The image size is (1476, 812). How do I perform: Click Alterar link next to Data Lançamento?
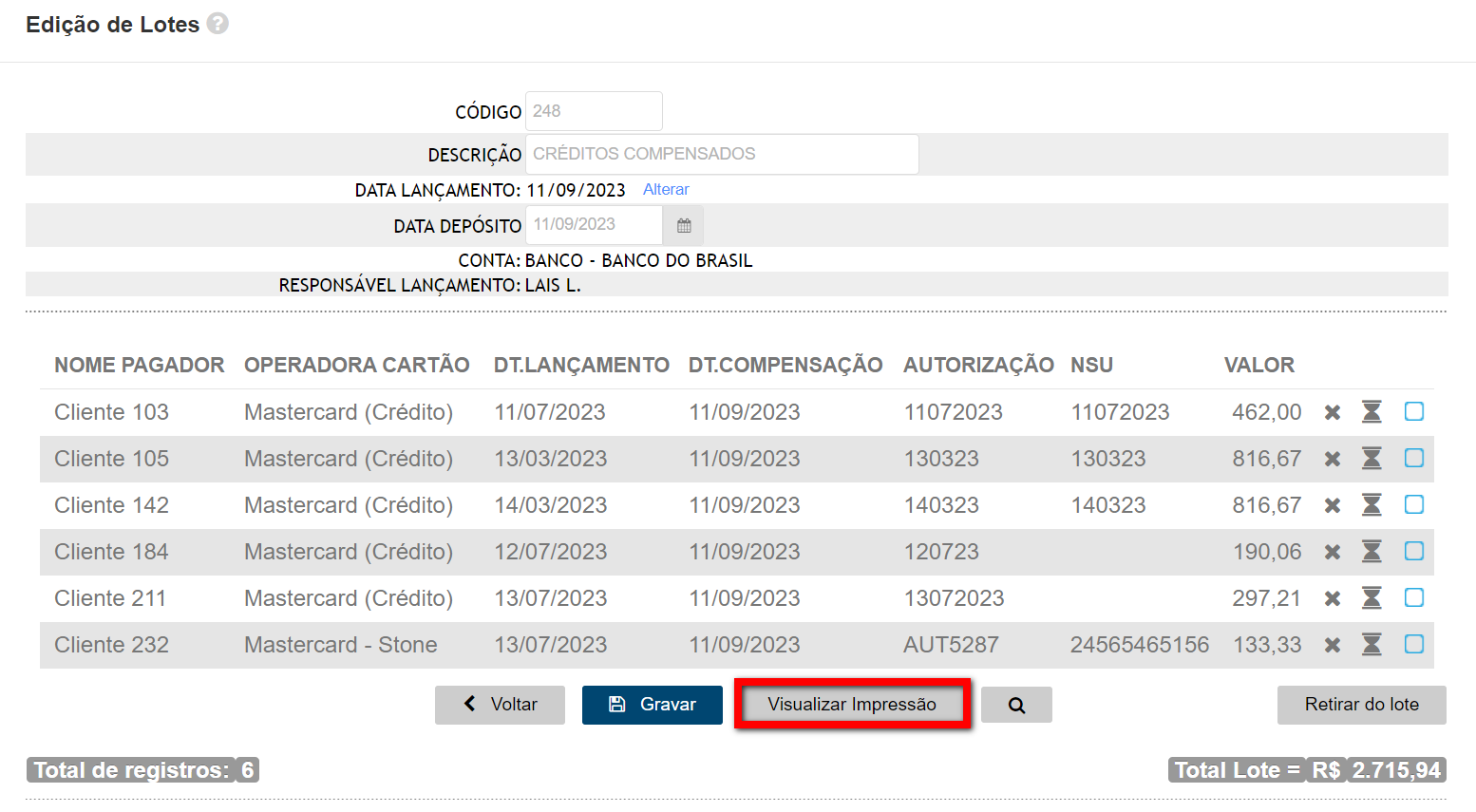click(x=666, y=190)
